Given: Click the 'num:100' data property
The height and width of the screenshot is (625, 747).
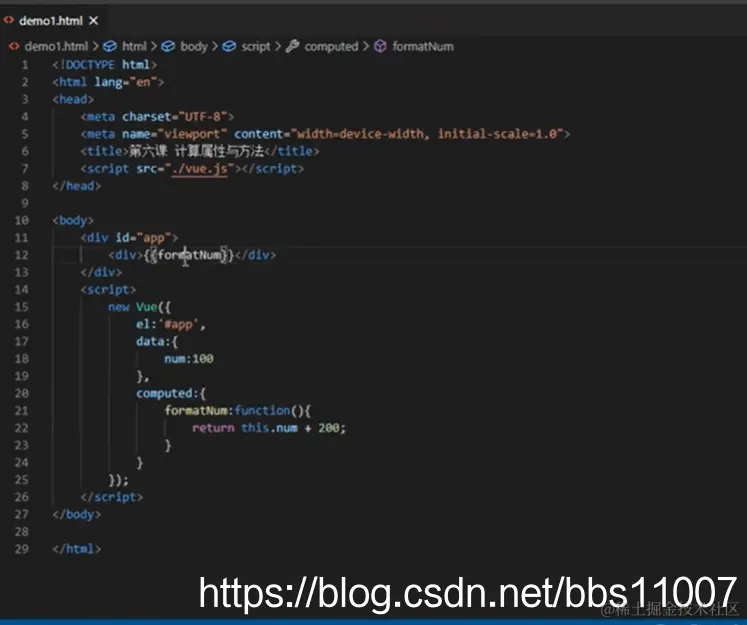Looking at the screenshot, I should coord(189,359).
